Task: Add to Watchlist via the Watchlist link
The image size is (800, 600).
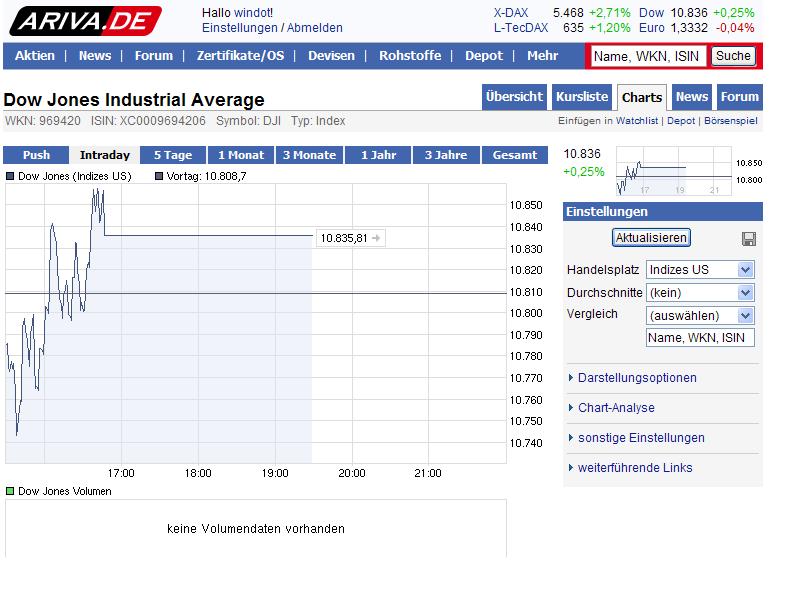Action: (637, 121)
